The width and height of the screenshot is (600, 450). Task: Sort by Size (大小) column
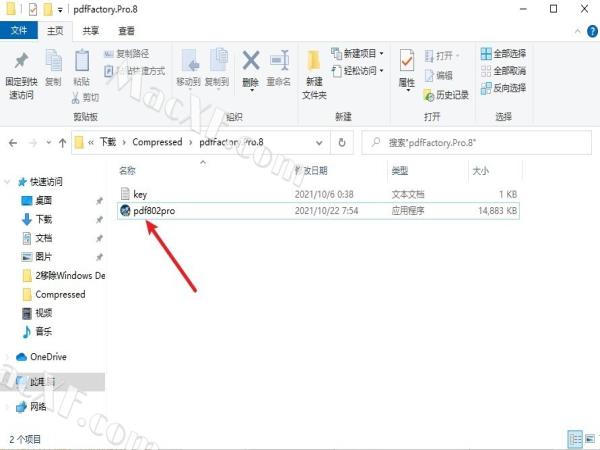pos(481,171)
